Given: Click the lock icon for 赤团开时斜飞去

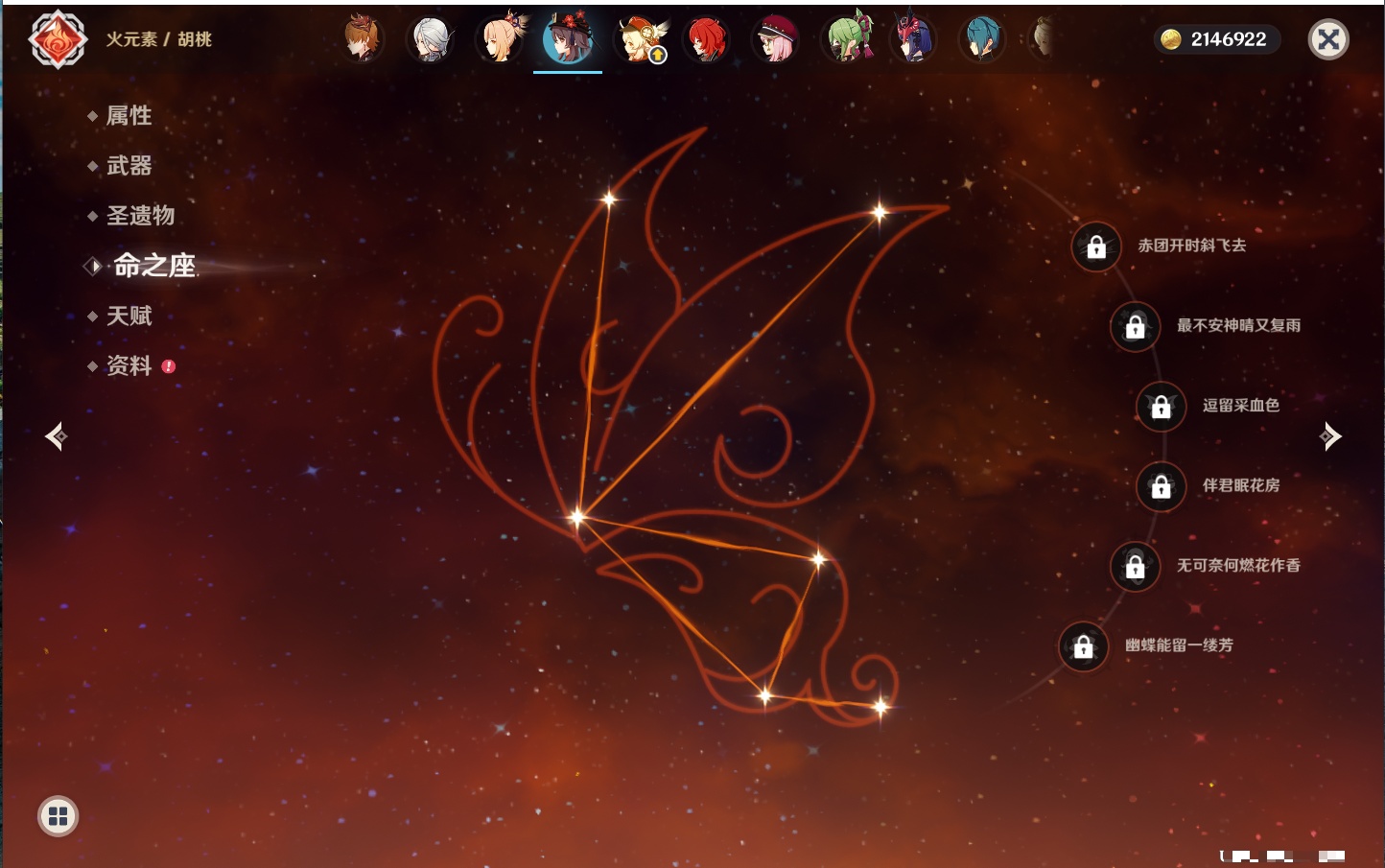Looking at the screenshot, I should click(x=1096, y=247).
